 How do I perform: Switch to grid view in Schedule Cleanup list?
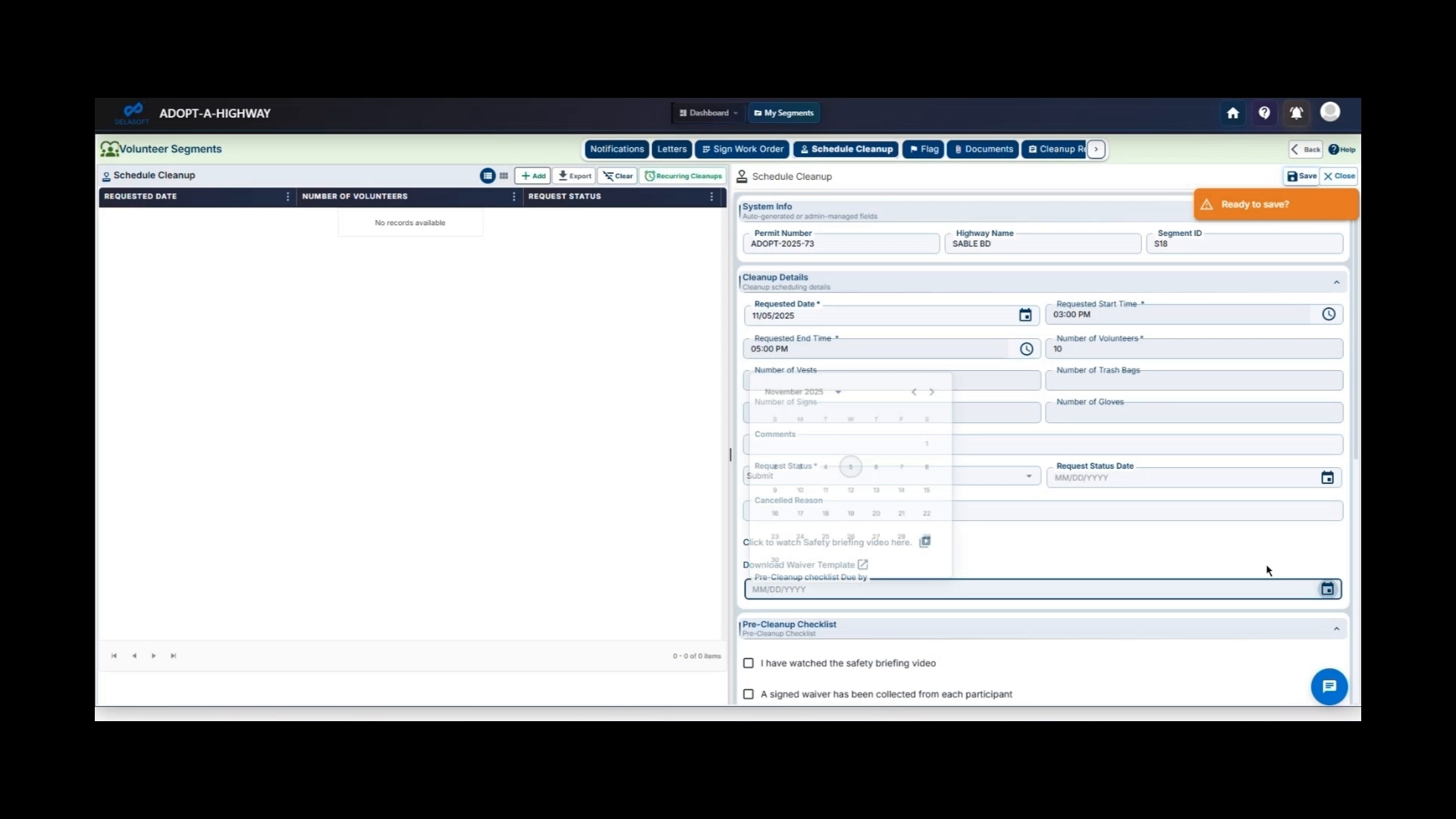pyautogui.click(x=503, y=175)
